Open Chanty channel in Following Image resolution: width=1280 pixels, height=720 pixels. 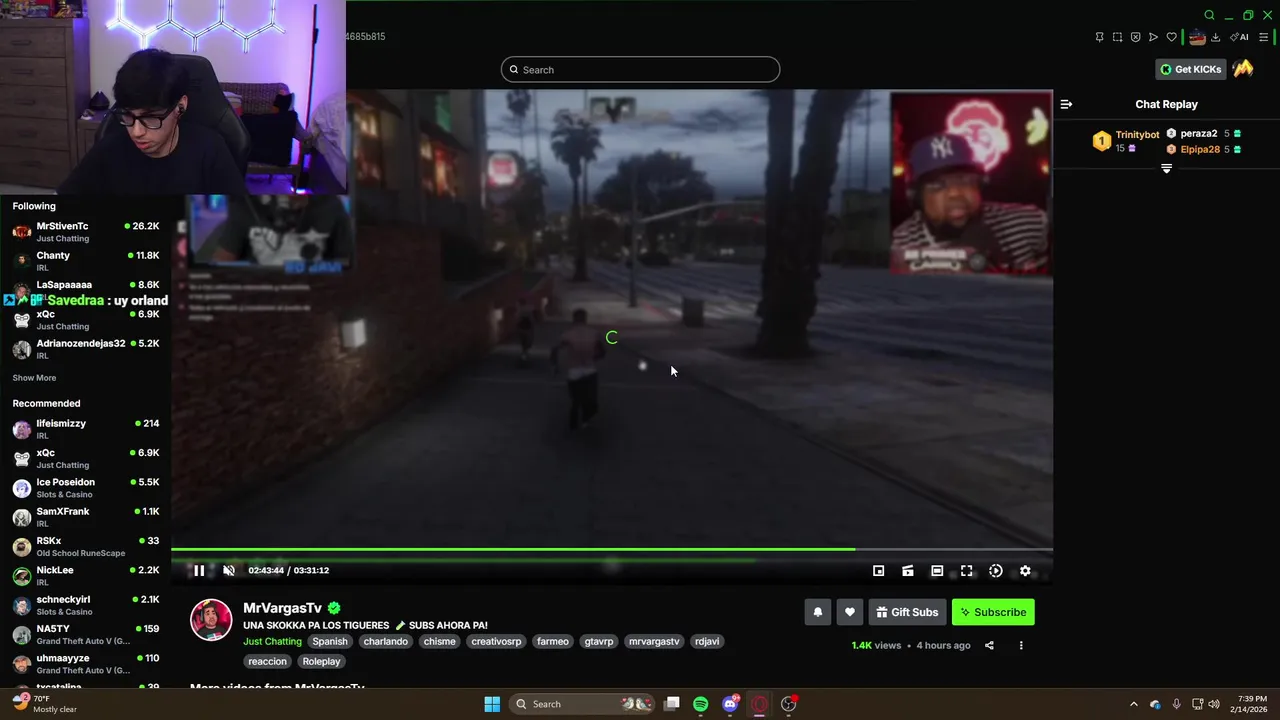pyautogui.click(x=86, y=261)
